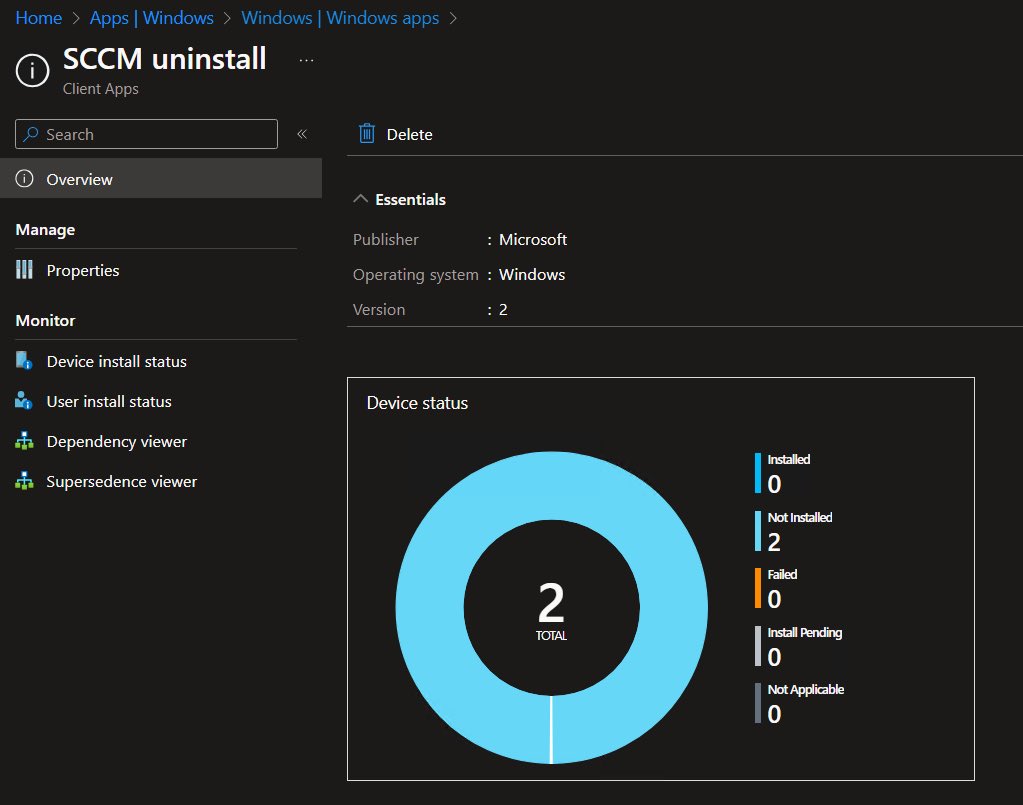Click the search magnifier icon
Viewport: 1023px width, 805px height.
[x=31, y=134]
